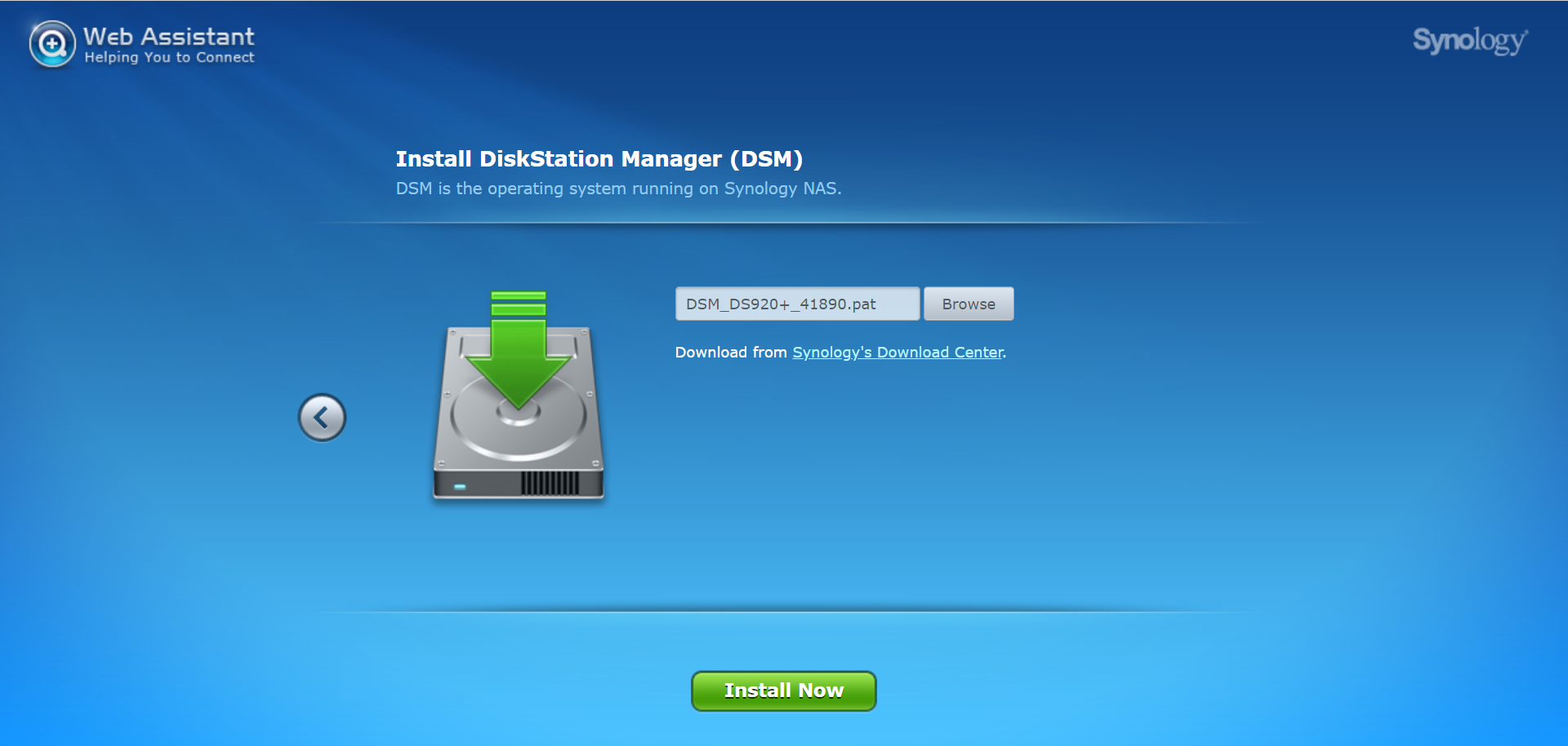Click the DSM operating system description text
Viewport: 1568px width, 746px height.
[618, 188]
